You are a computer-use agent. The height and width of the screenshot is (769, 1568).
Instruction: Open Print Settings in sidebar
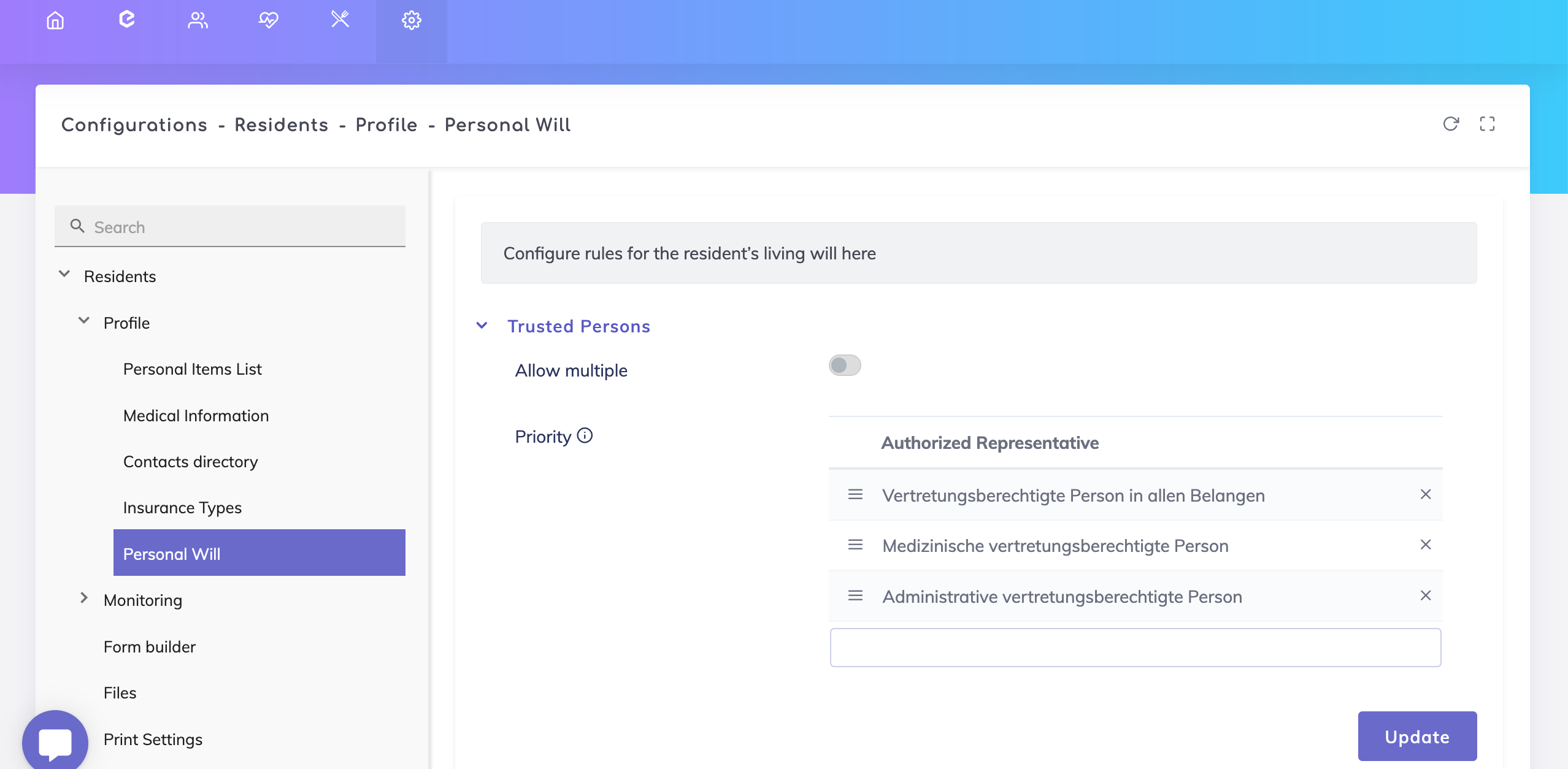153,740
